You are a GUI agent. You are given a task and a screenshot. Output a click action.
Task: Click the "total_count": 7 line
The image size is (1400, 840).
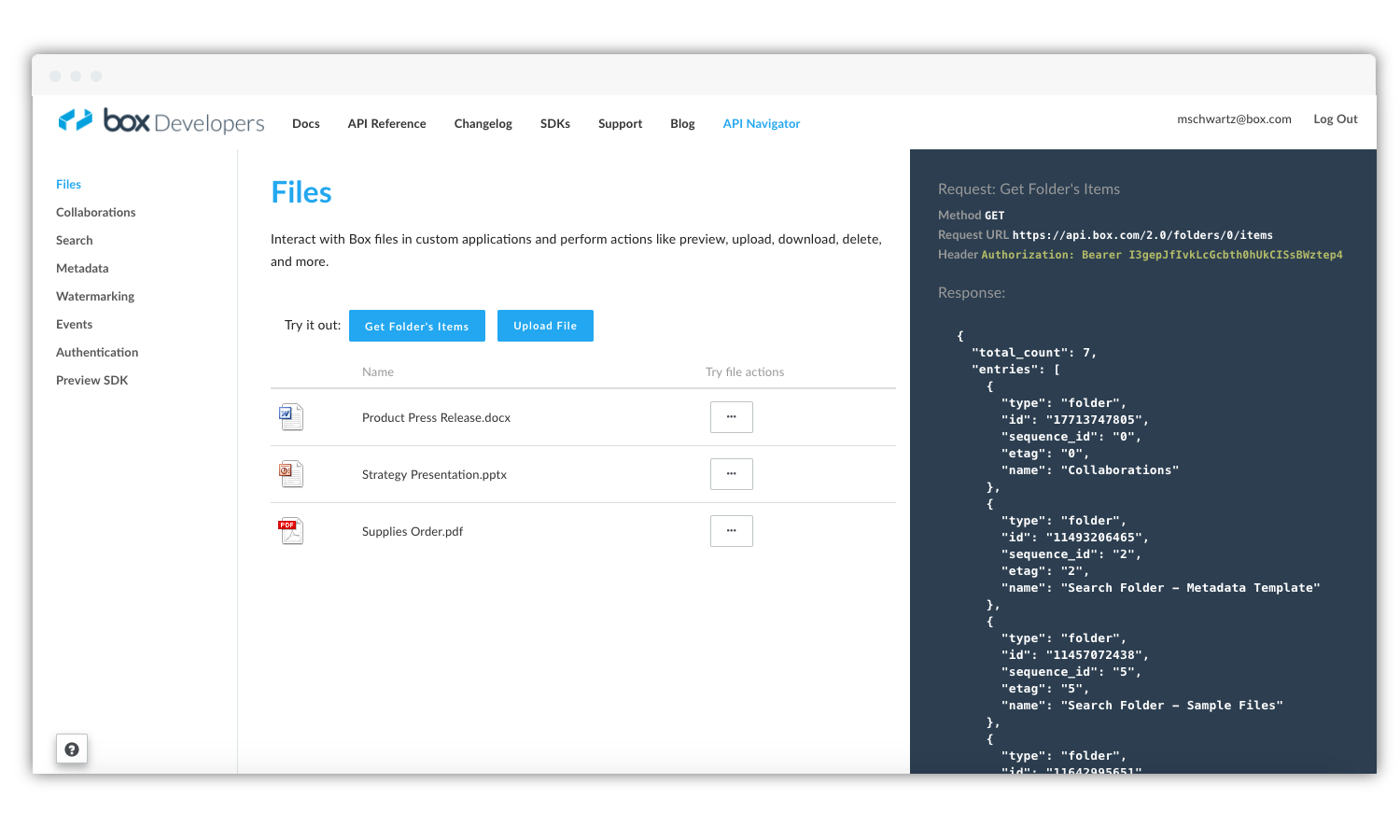[x=1034, y=353]
